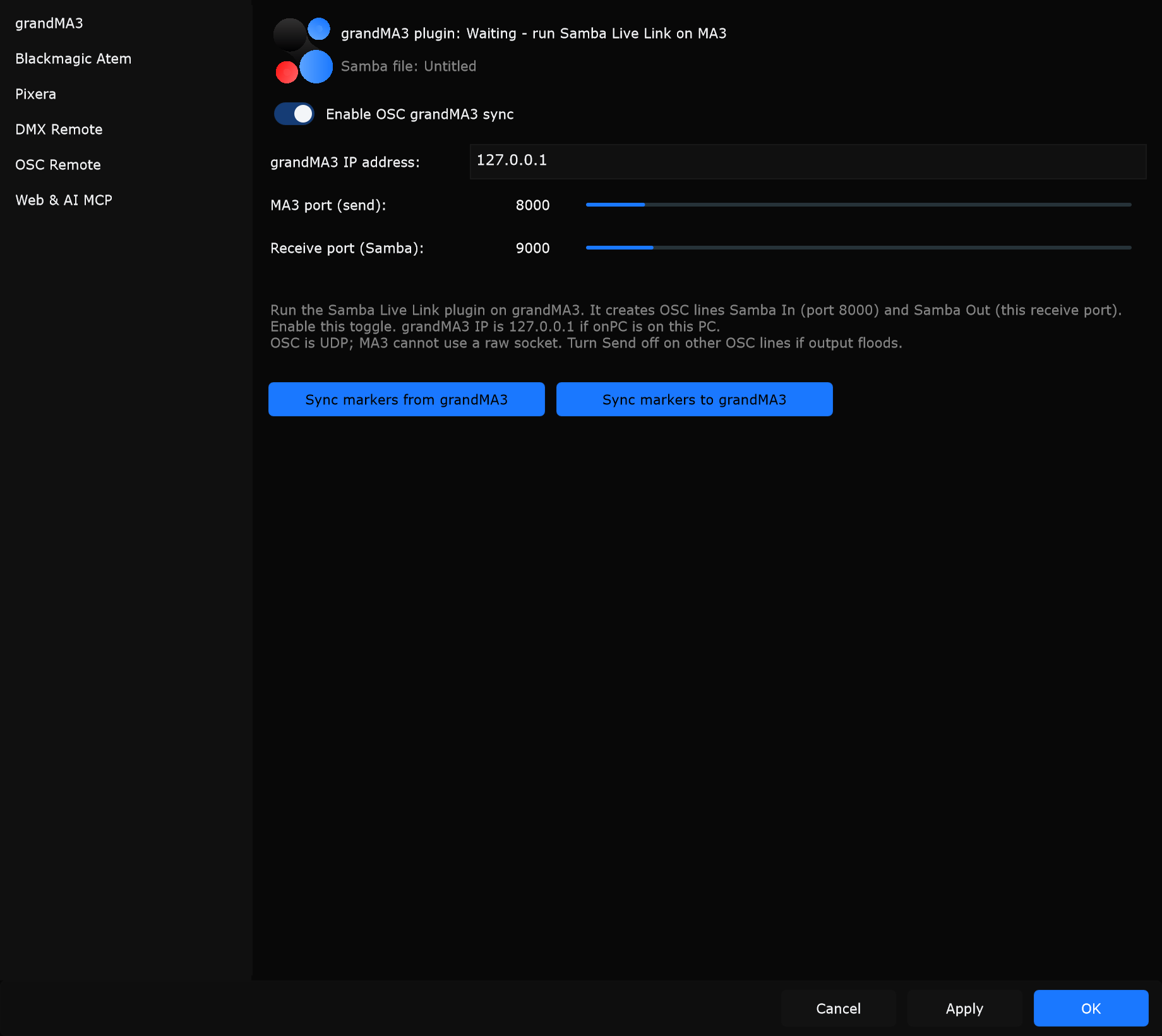Click the grandMA3 plugin Waiting status text
1162x1036 pixels.
coord(534,33)
